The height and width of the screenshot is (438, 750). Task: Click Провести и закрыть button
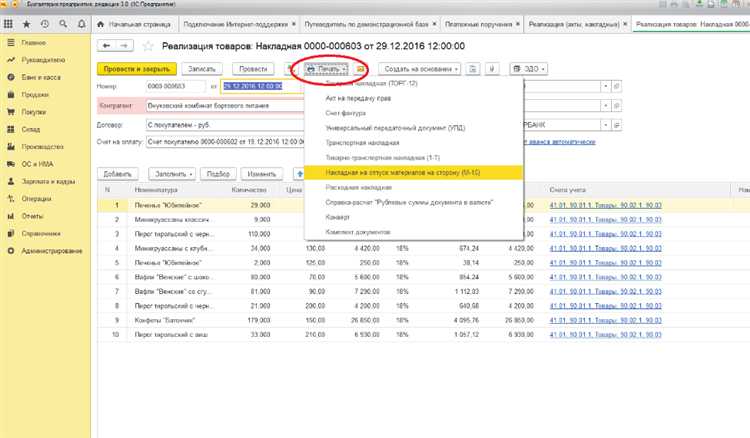137,69
